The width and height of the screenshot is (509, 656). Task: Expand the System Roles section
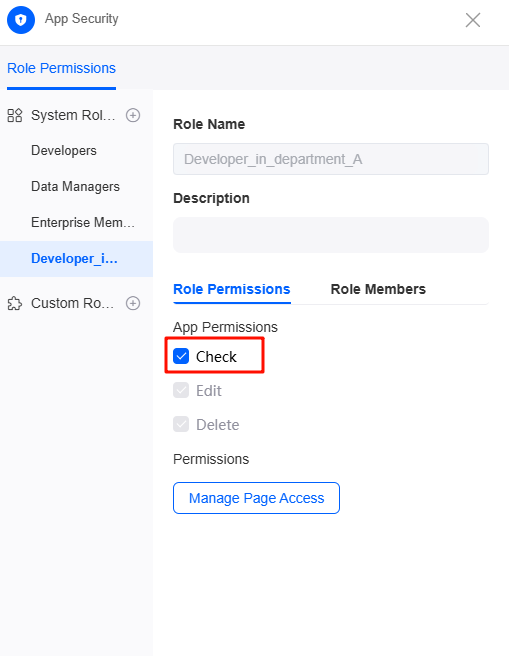tap(73, 115)
